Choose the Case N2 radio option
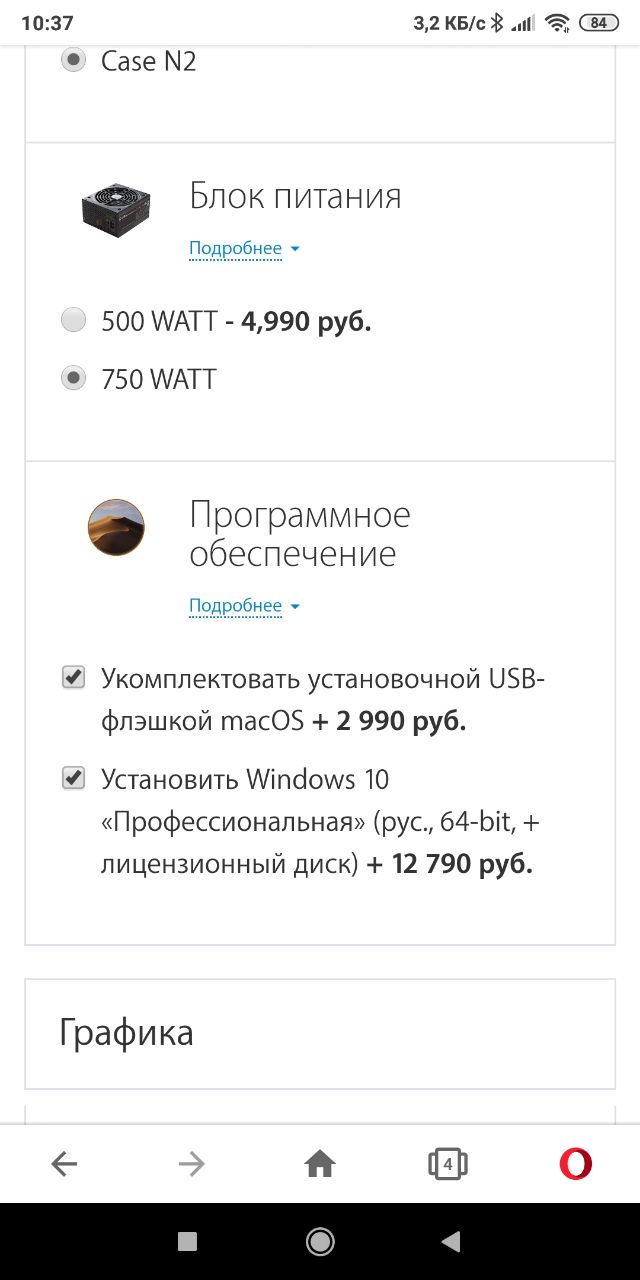 pyautogui.click(x=74, y=61)
